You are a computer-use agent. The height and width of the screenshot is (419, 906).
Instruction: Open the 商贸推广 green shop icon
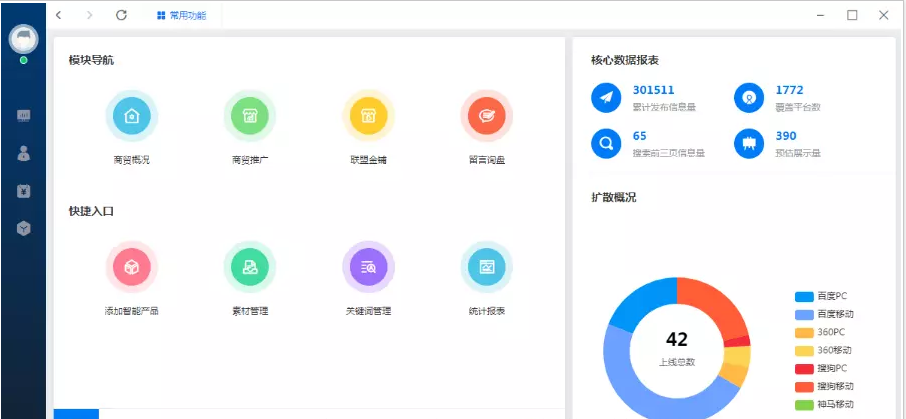click(x=250, y=116)
